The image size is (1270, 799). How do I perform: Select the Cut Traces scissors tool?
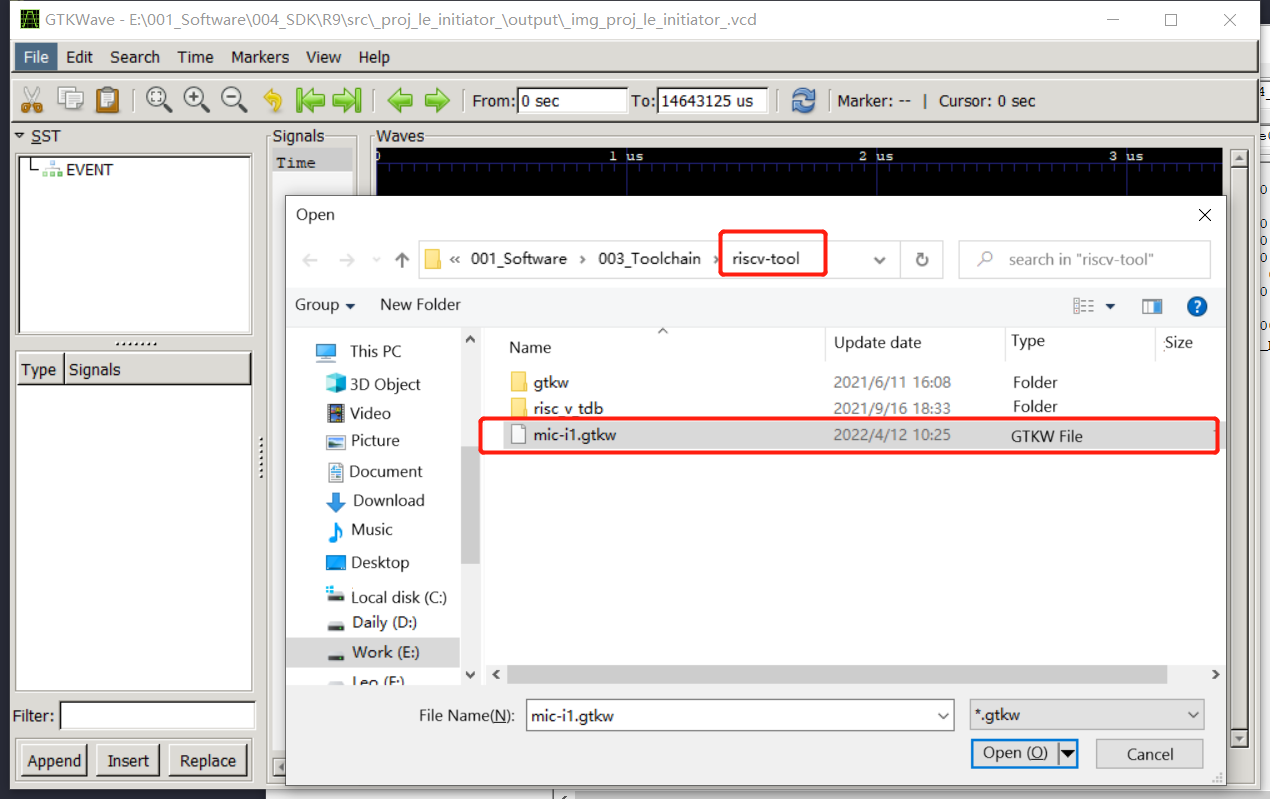click(31, 100)
